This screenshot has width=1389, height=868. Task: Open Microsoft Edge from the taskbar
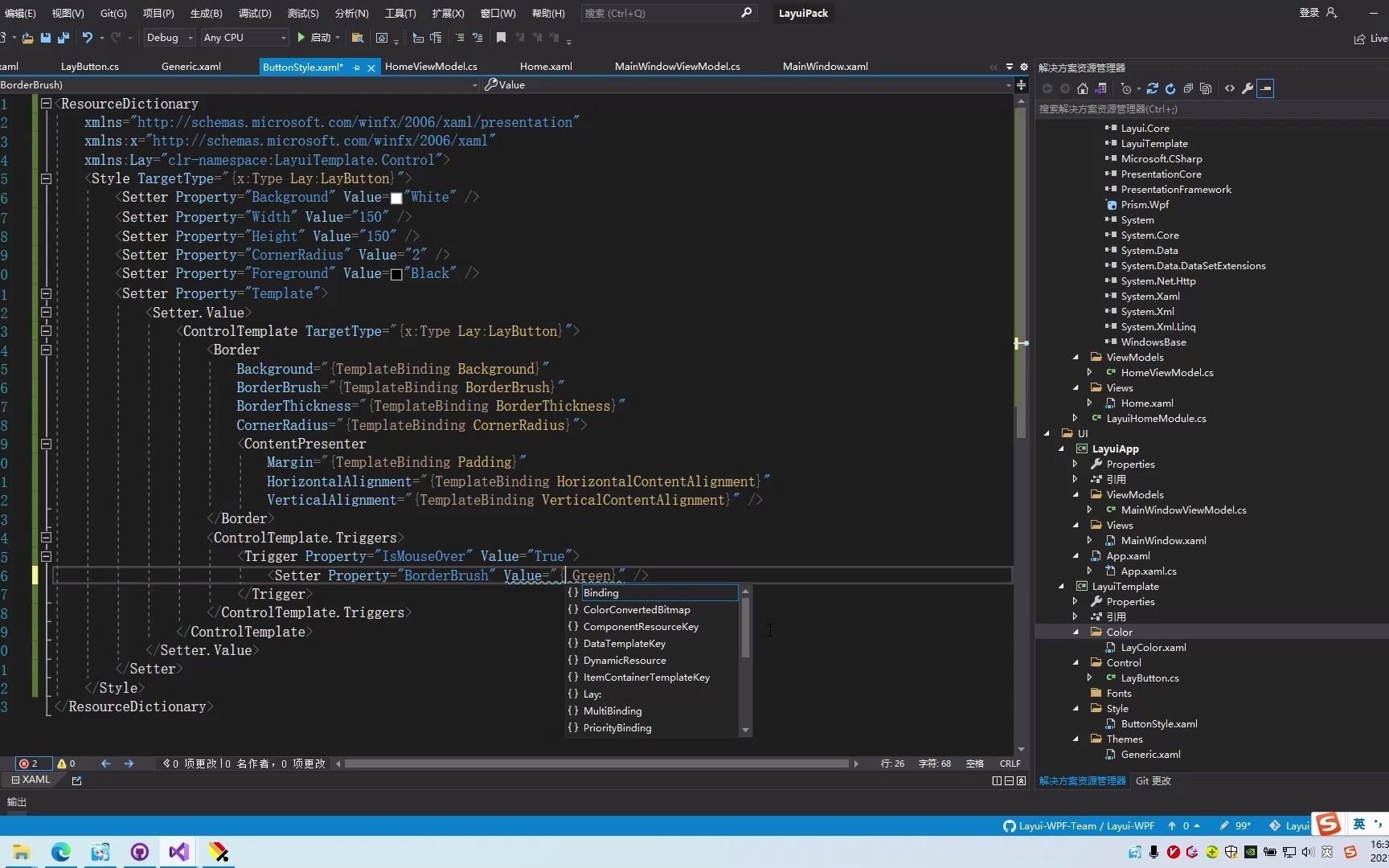click(x=61, y=852)
